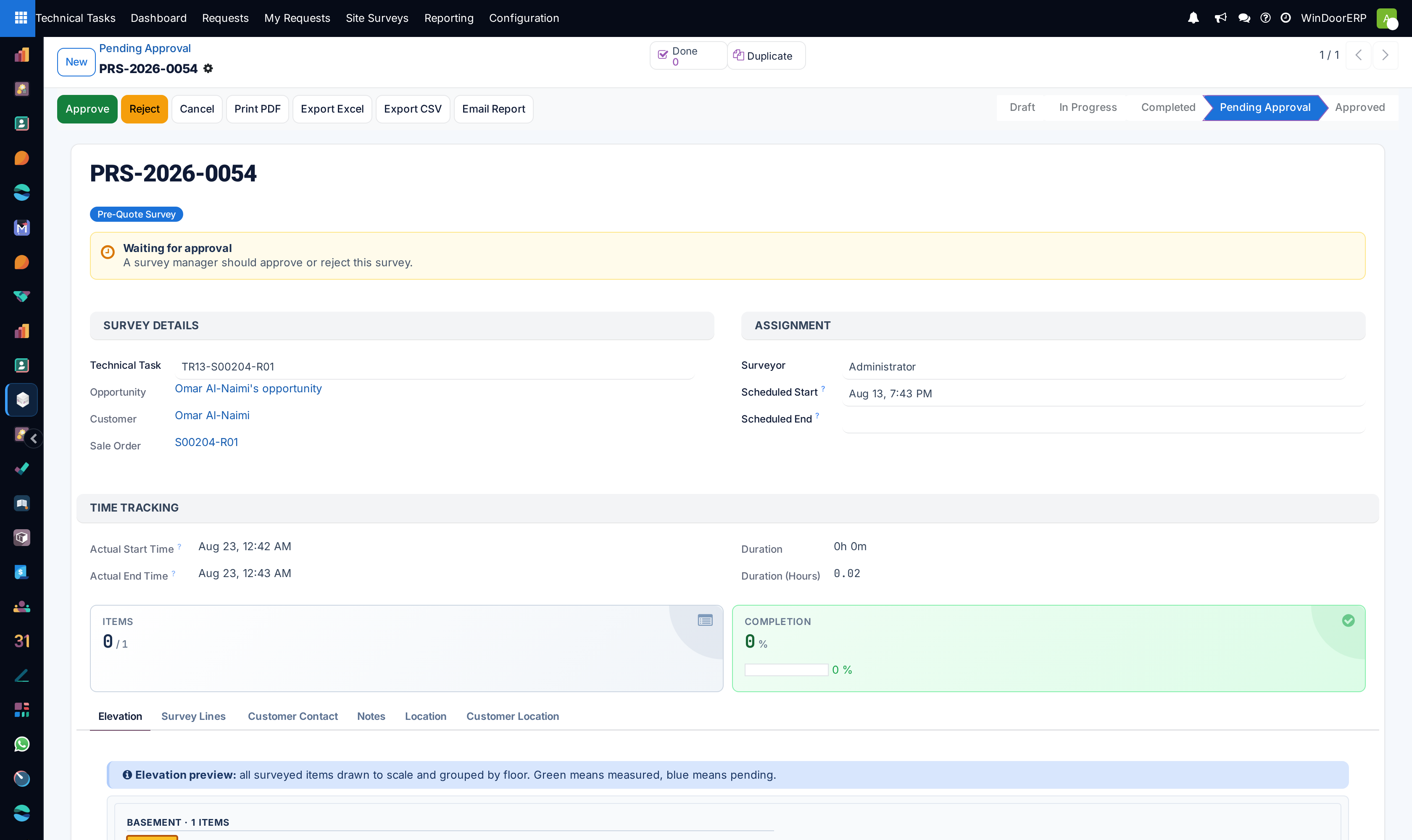The height and width of the screenshot is (840, 1412).
Task: Open the Calendar 31 app in sidebar
Action: [x=21, y=641]
